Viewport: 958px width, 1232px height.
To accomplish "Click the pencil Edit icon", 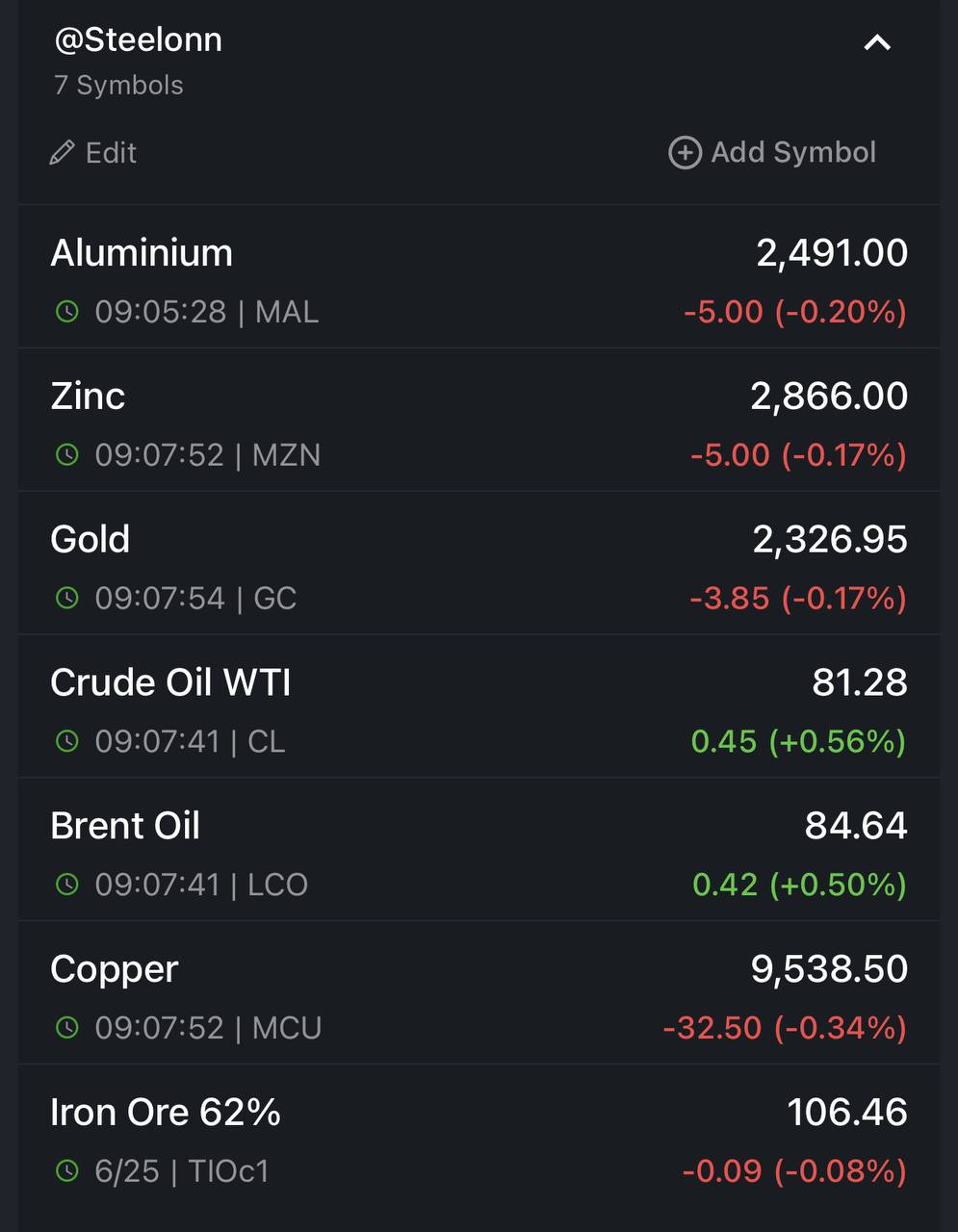I will click(x=62, y=152).
